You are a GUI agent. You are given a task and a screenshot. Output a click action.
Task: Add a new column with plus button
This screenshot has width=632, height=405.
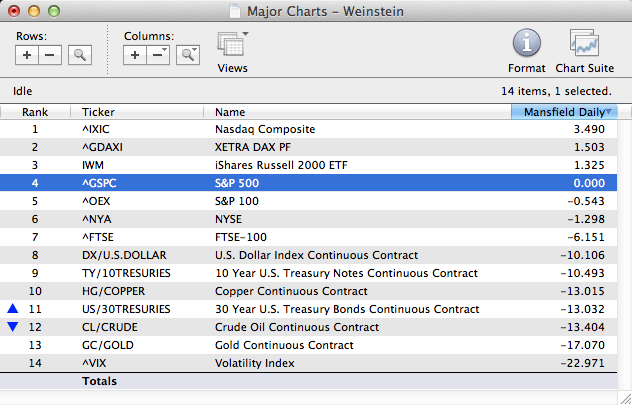click(x=136, y=55)
